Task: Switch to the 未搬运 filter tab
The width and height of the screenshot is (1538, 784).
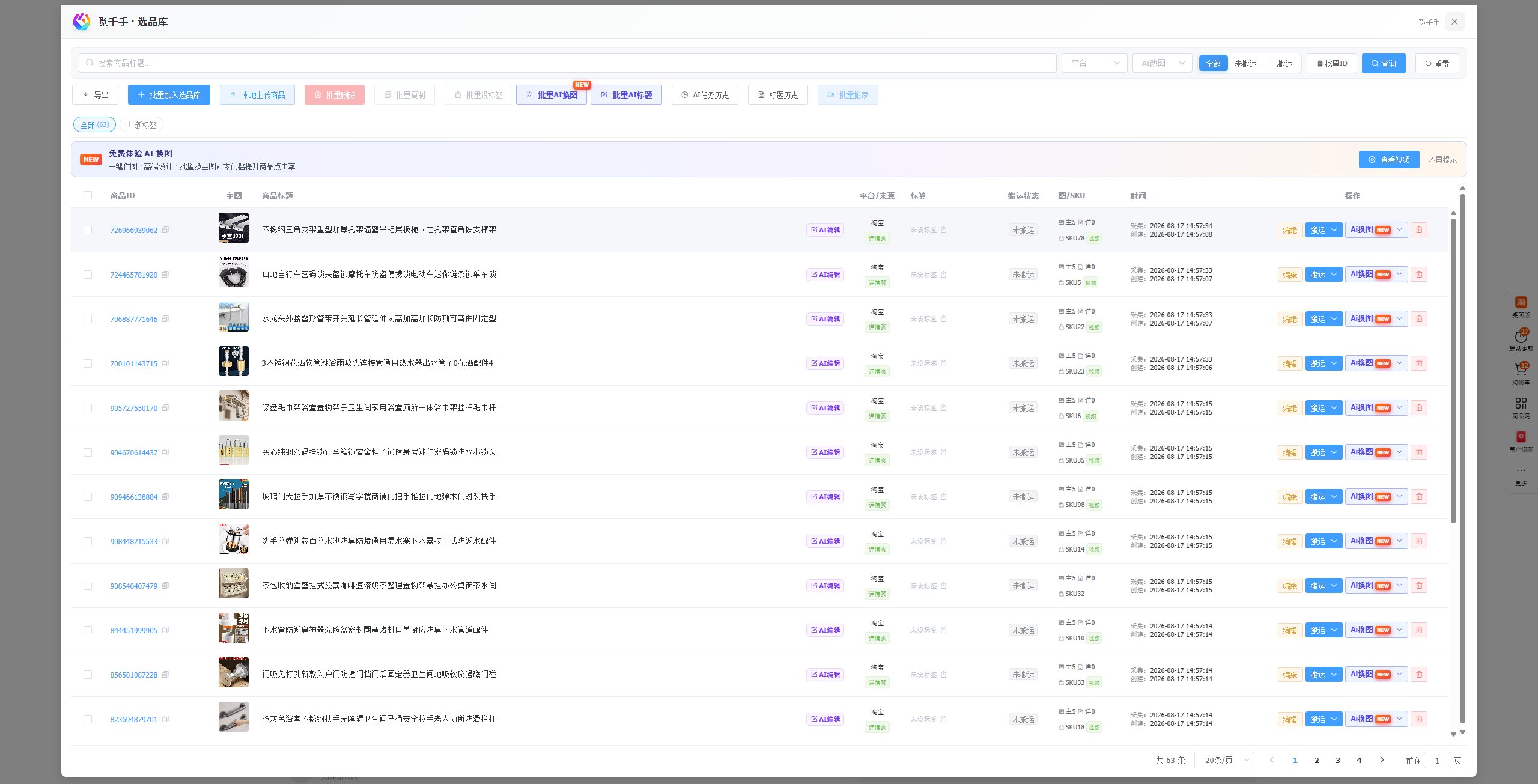Action: tap(1245, 64)
